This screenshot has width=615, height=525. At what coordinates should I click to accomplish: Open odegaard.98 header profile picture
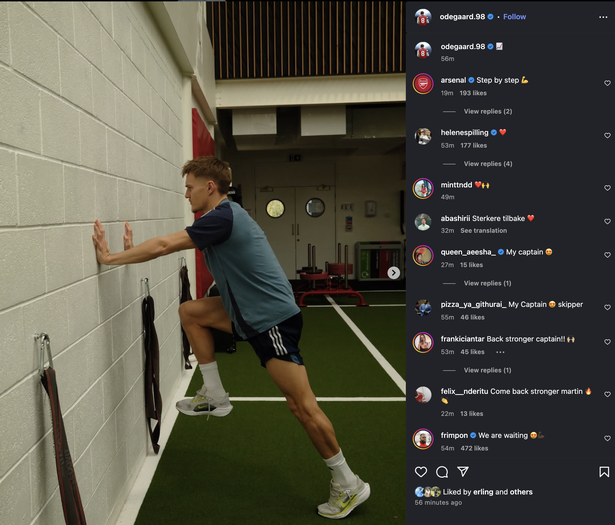pos(423,17)
